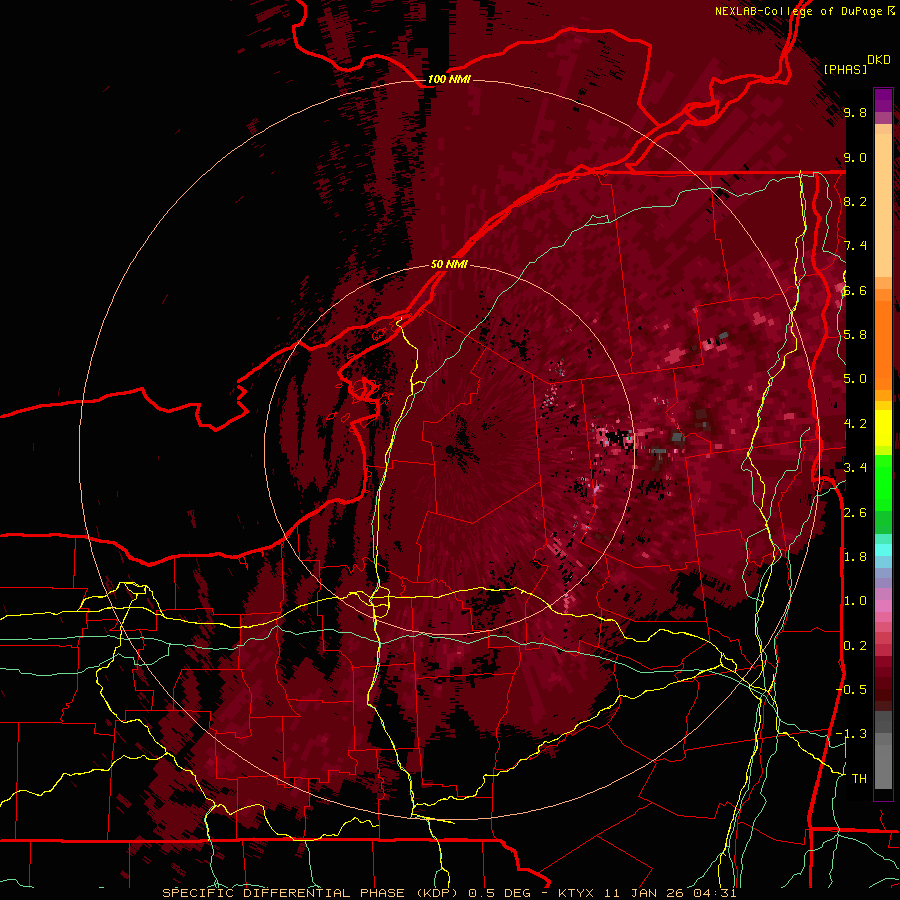
Task: Click the 3.4 value on the legend
Action: tap(855, 468)
